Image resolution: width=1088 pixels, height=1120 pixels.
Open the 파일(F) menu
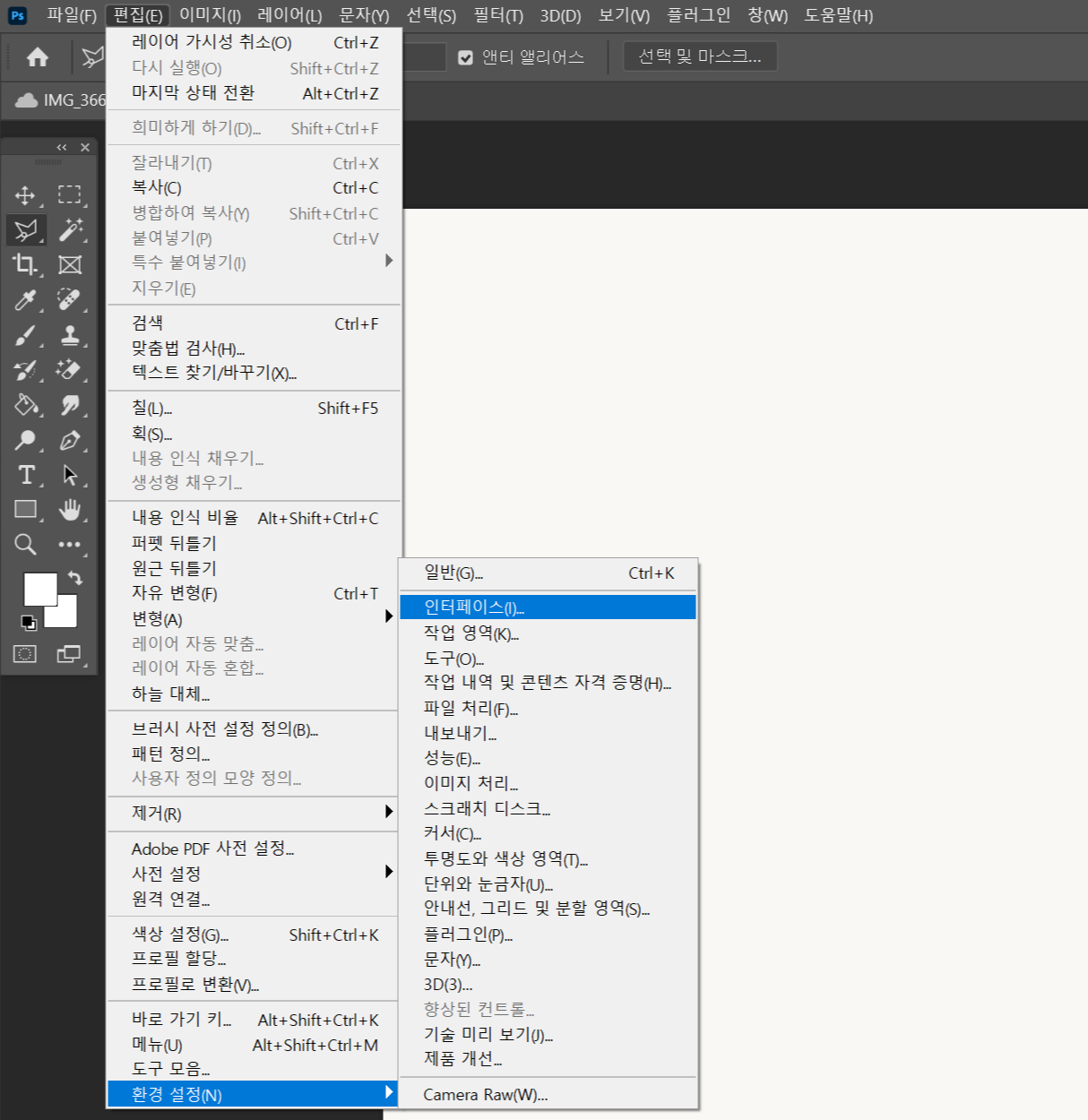(72, 15)
